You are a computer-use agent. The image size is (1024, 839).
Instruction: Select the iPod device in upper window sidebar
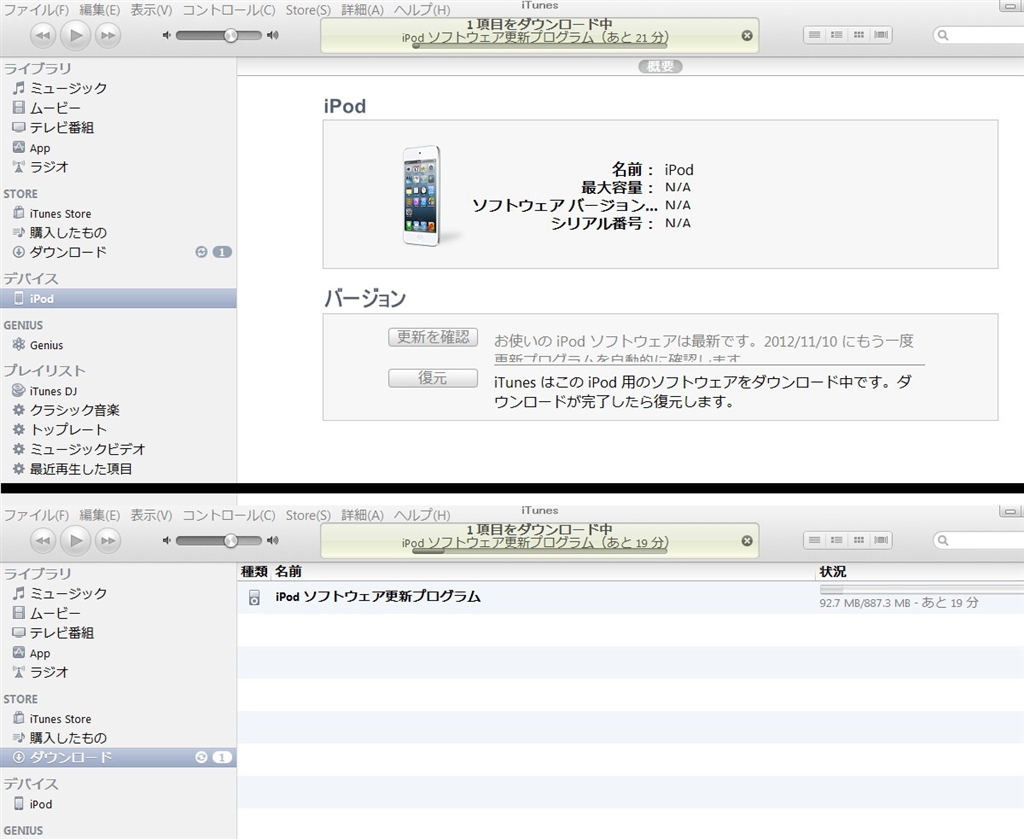[118, 298]
